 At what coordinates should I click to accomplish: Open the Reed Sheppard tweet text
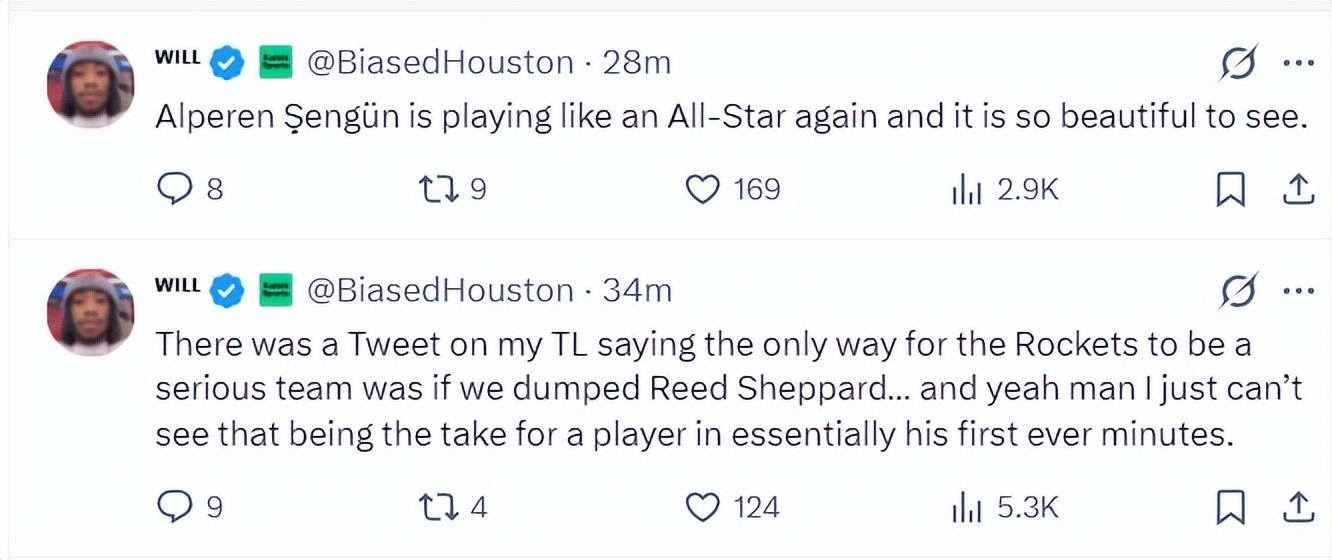pyautogui.click(x=700, y=390)
